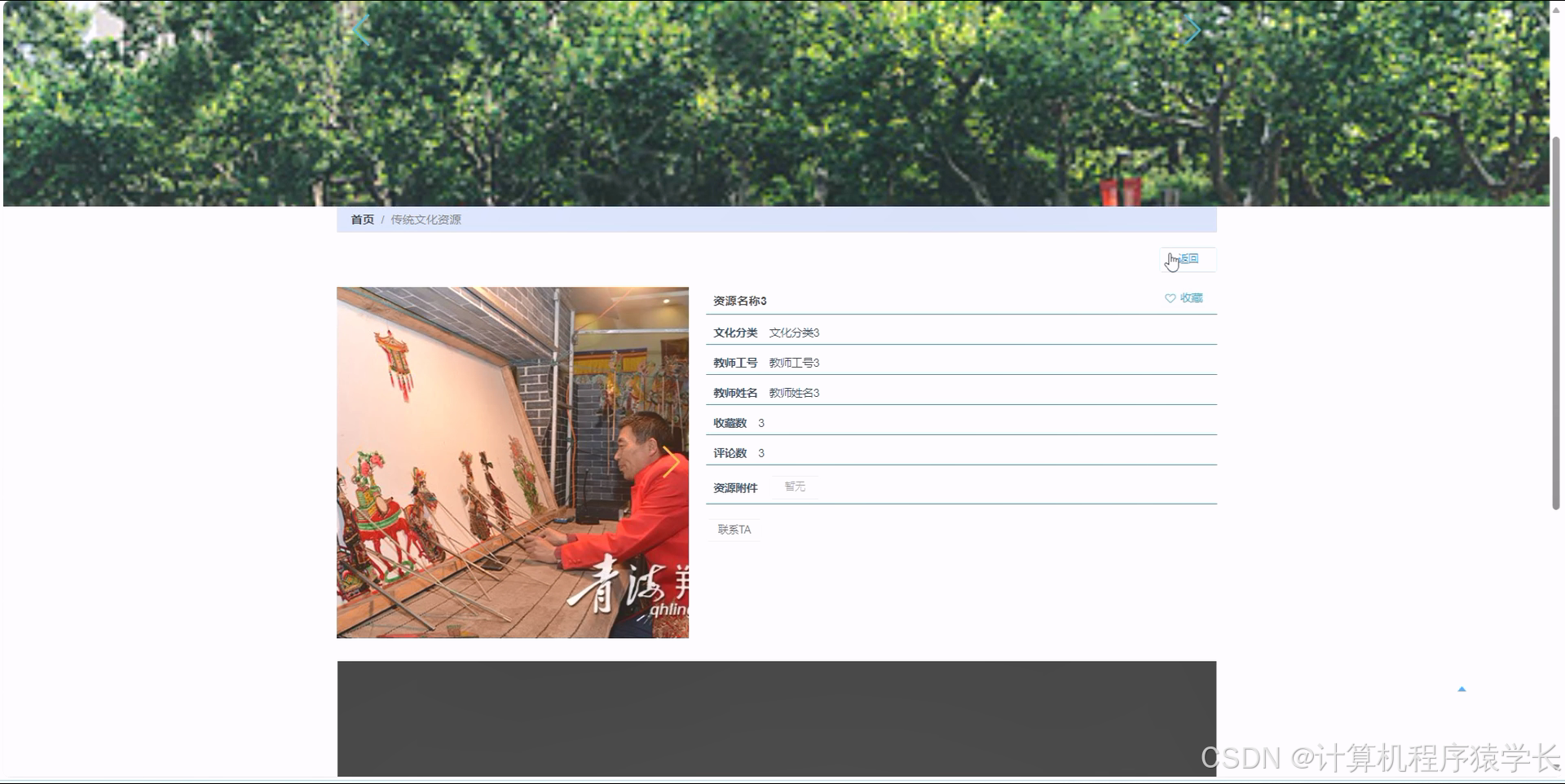Click the 资源附件 label
The height and width of the screenshot is (784, 1565).
(x=735, y=488)
